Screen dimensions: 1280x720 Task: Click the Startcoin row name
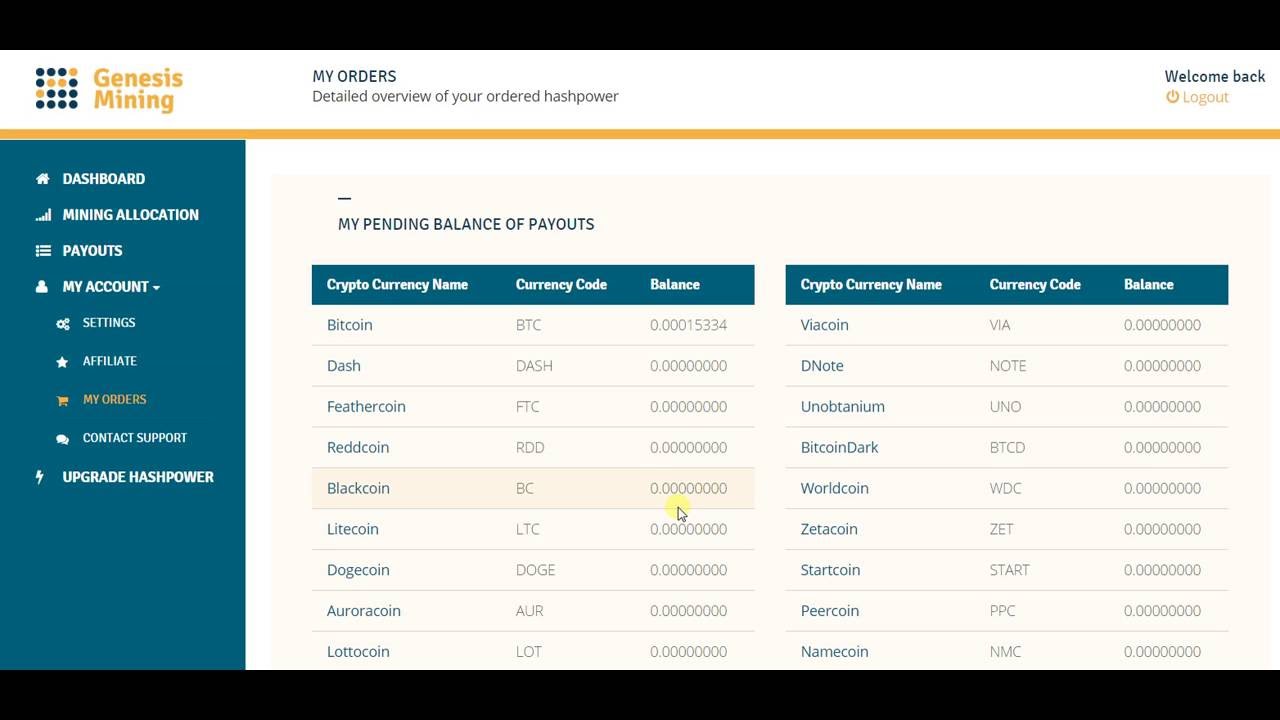tap(831, 570)
